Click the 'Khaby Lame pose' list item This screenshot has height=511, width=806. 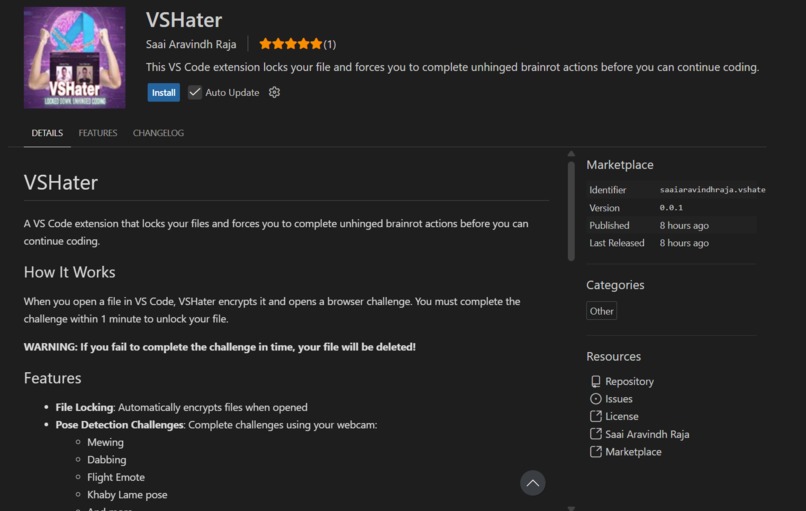(x=127, y=495)
